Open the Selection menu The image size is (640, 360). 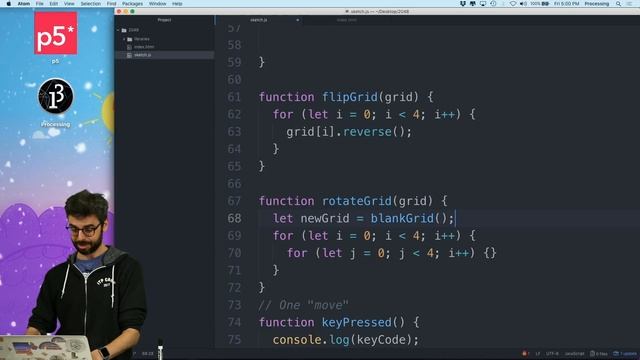(91, 4)
